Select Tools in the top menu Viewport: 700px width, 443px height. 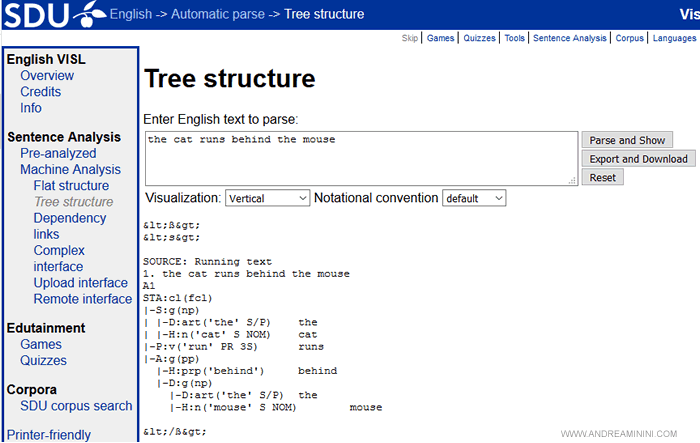coord(514,38)
